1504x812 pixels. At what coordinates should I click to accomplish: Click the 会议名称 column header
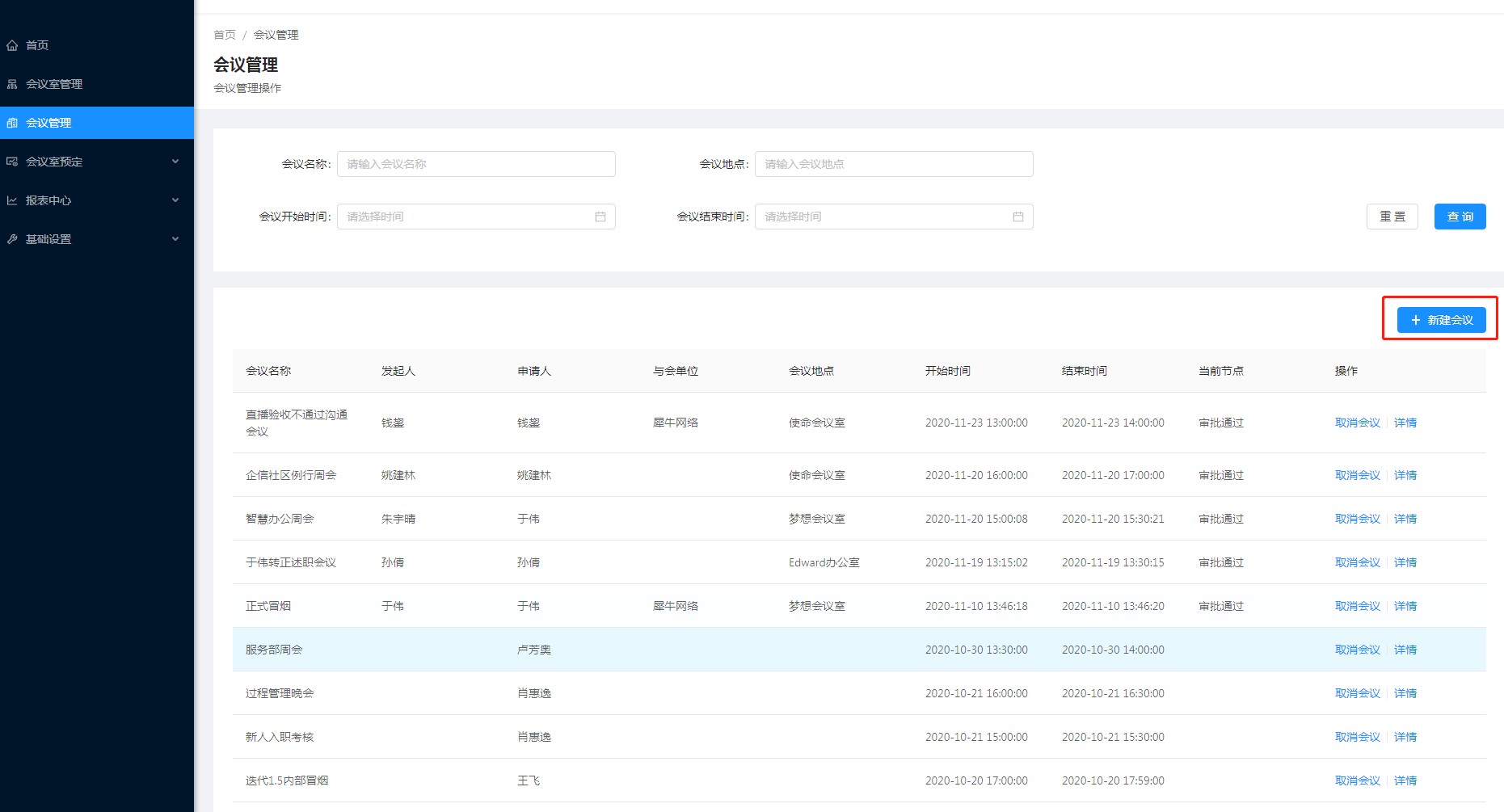[x=268, y=371]
